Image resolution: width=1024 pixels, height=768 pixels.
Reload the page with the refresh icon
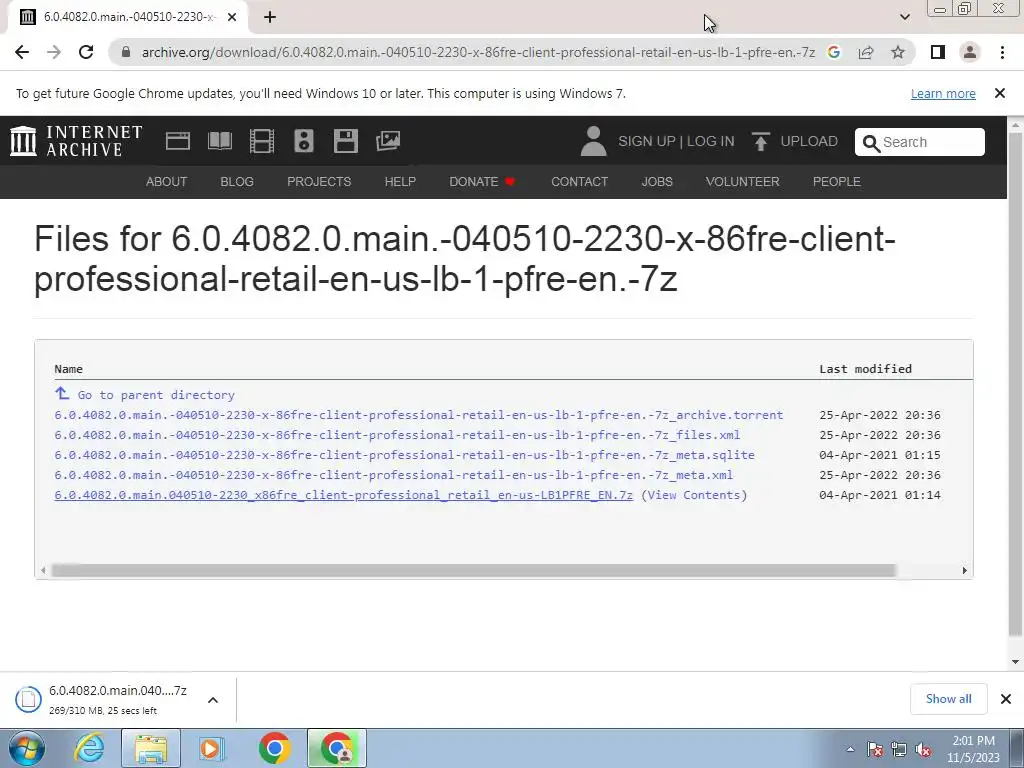tap(86, 52)
